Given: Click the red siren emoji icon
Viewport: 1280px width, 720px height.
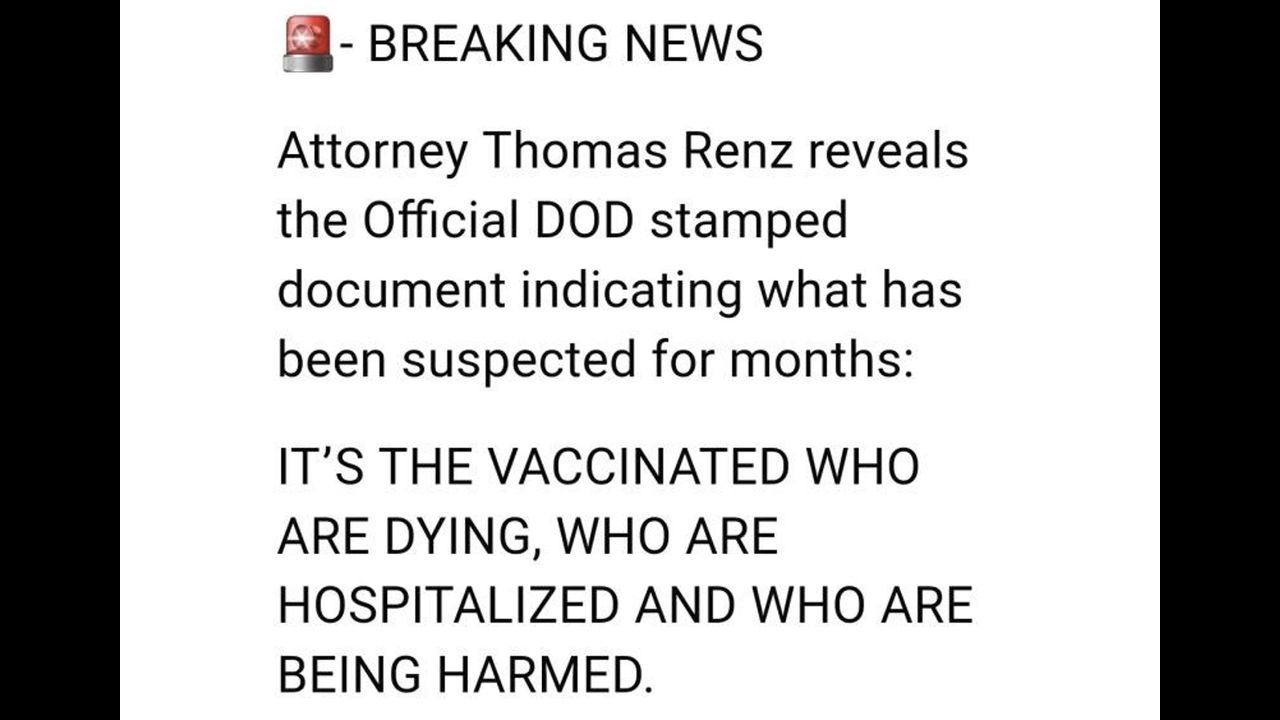Looking at the screenshot, I should [x=307, y=46].
